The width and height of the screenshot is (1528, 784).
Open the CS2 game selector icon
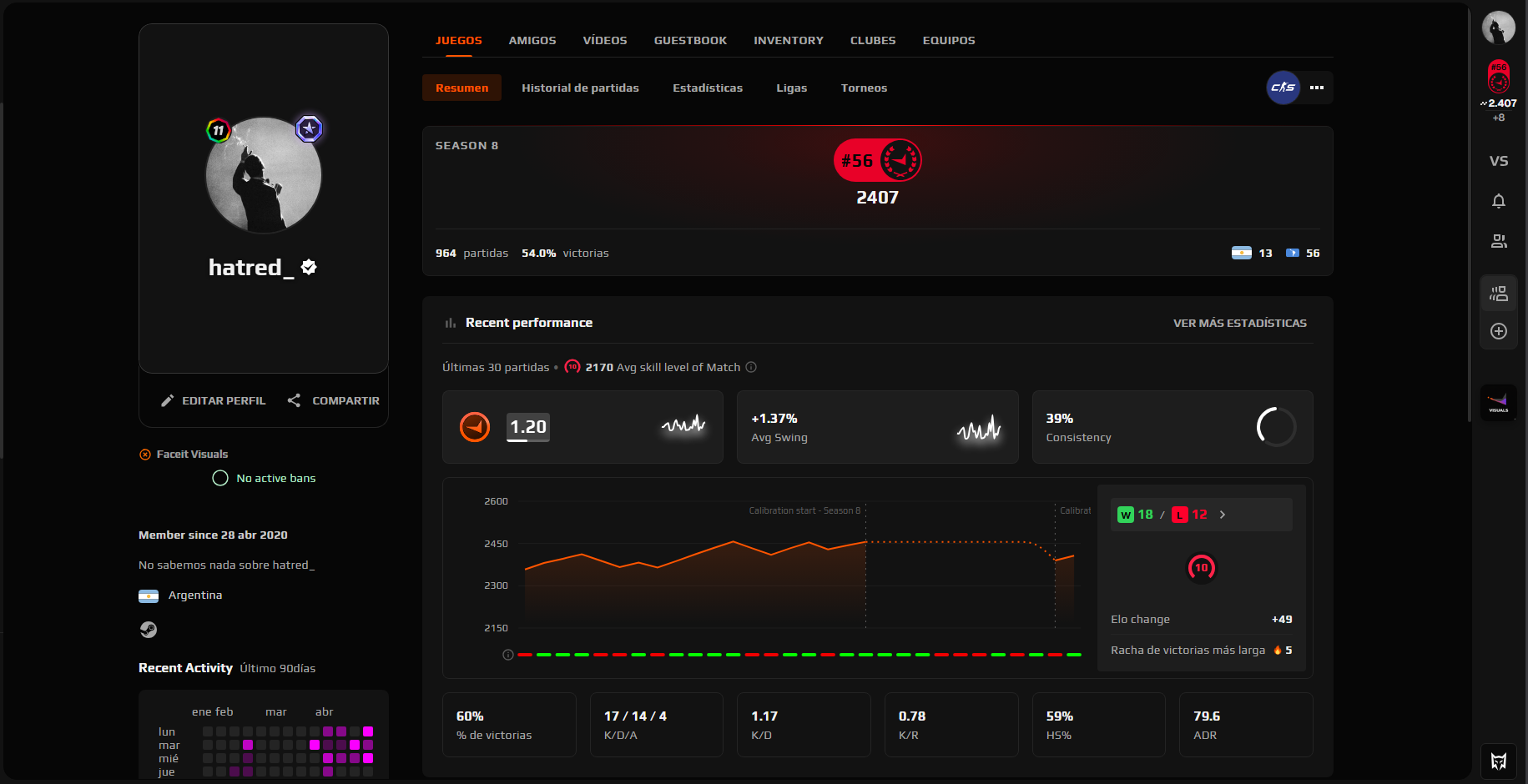click(x=1283, y=88)
